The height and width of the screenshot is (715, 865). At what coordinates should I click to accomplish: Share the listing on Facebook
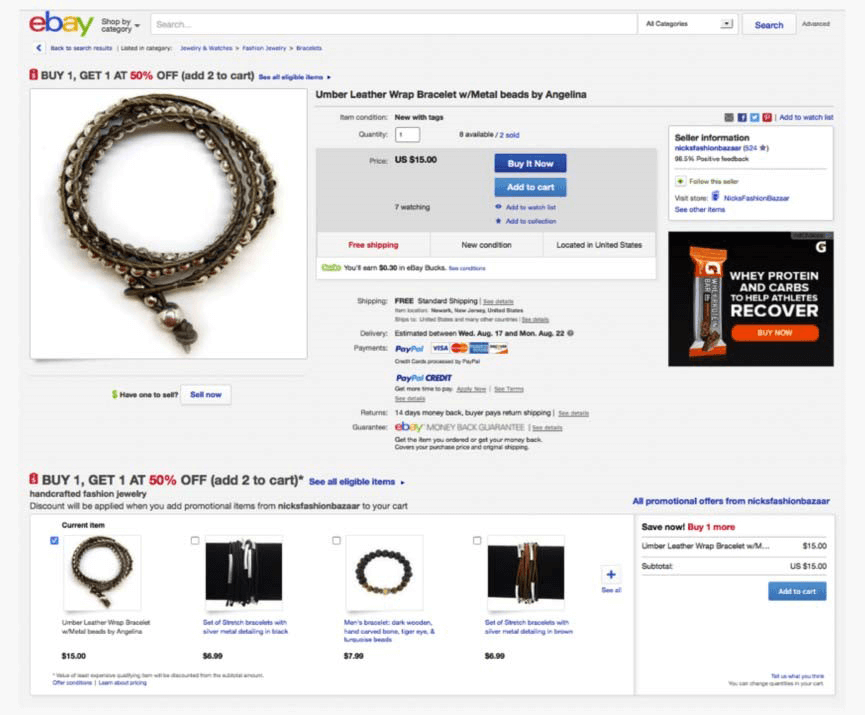click(742, 118)
